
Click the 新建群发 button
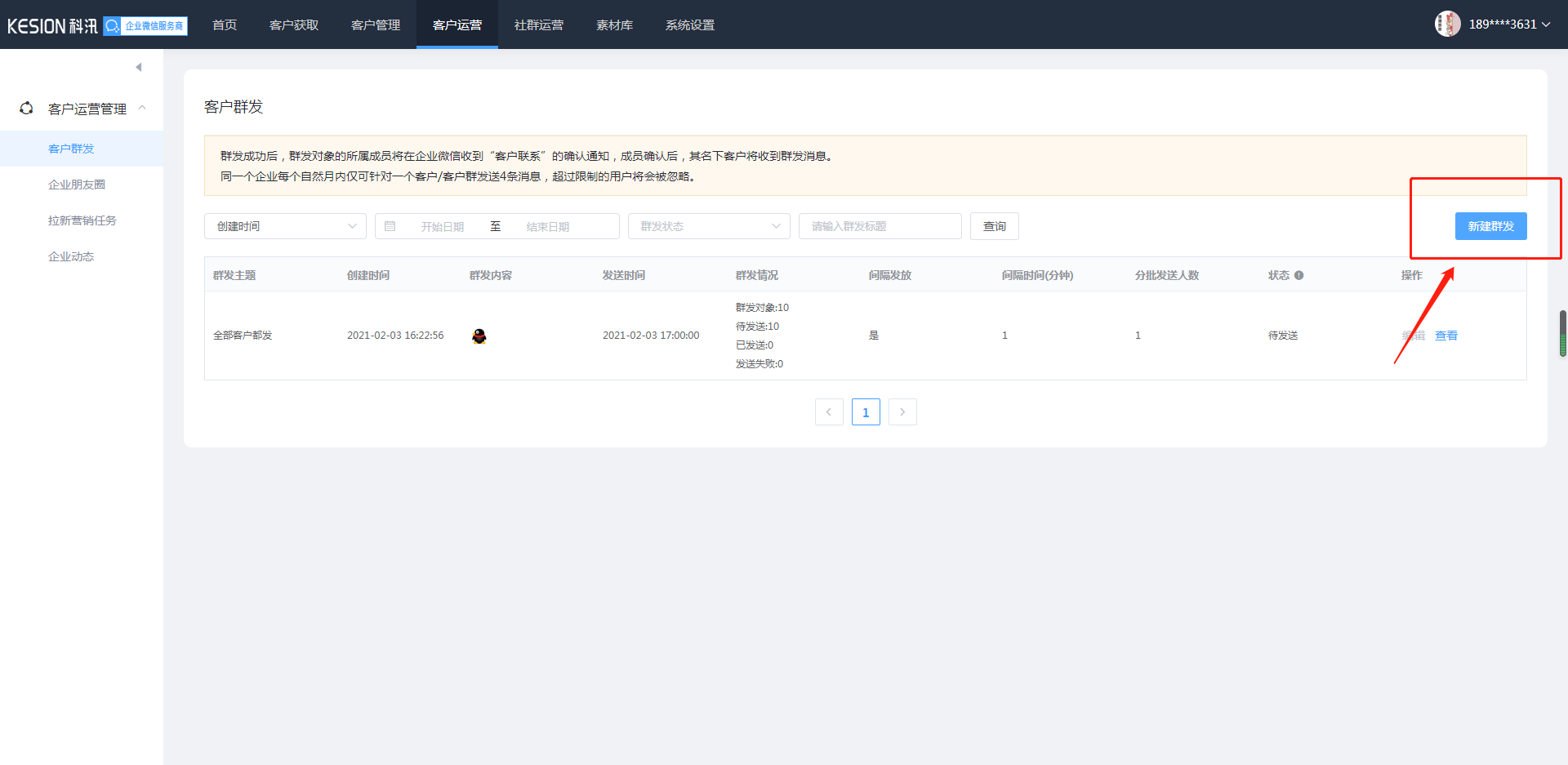(x=1490, y=226)
